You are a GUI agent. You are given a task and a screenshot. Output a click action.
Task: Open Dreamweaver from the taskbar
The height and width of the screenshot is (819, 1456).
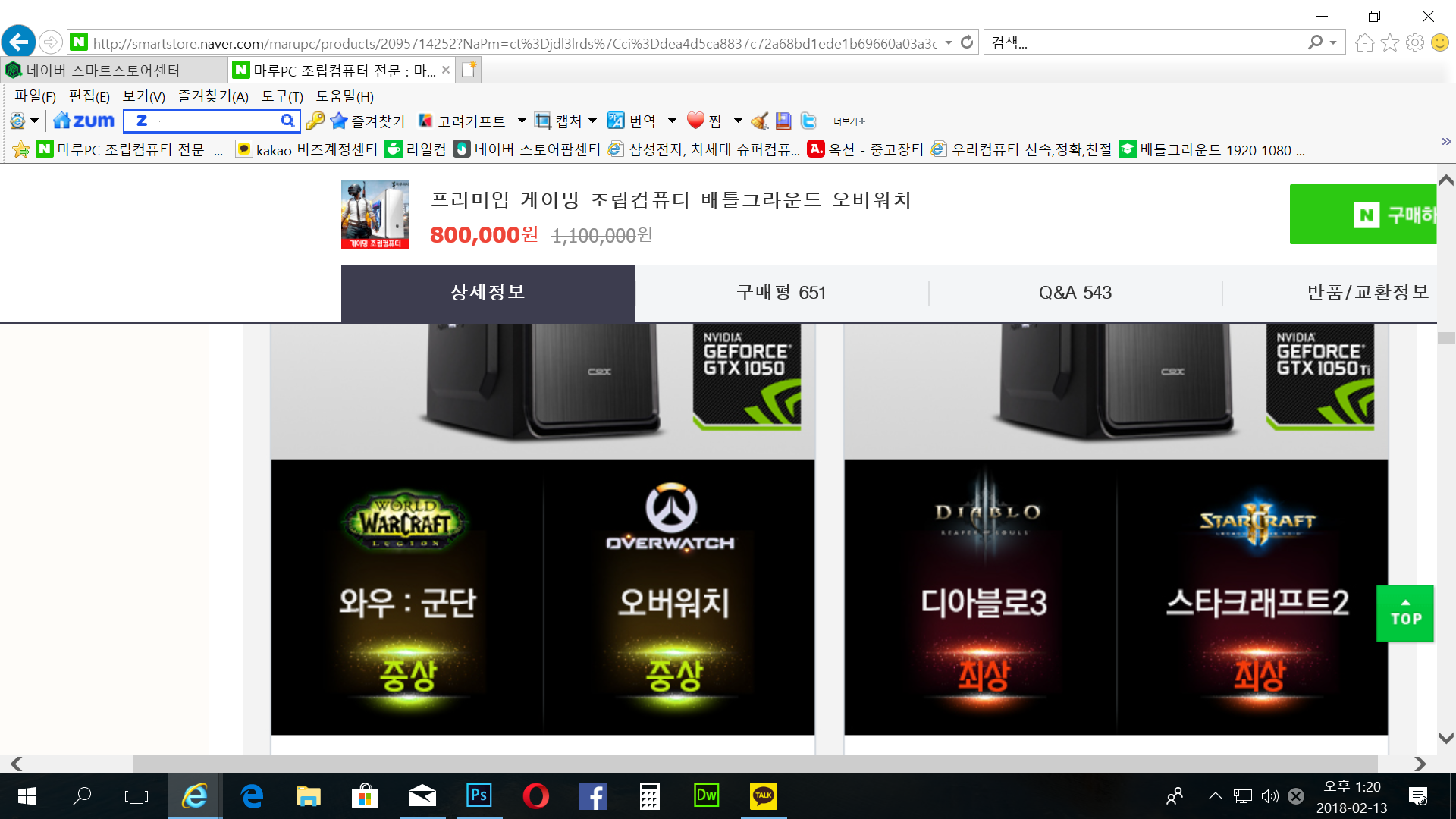pyautogui.click(x=707, y=796)
